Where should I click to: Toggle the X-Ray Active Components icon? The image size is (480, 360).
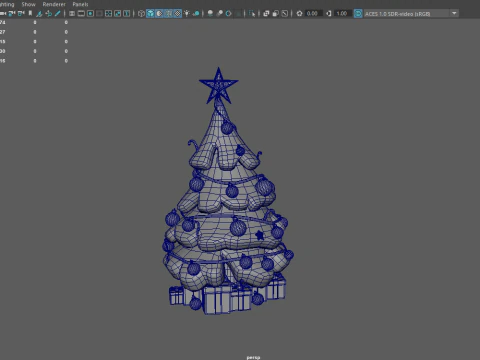[275, 13]
